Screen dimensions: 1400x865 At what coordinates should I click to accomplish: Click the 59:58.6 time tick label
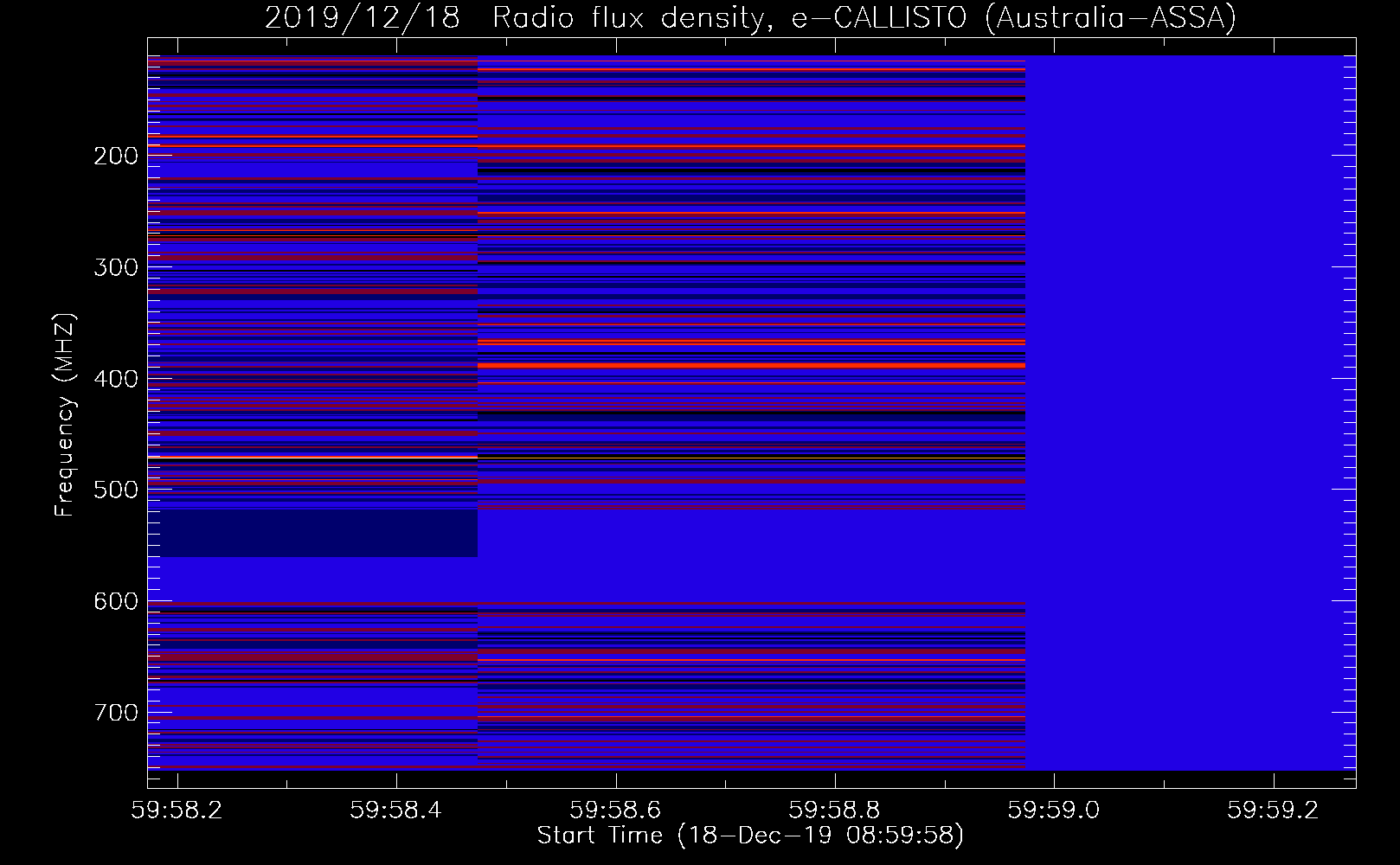(x=615, y=810)
